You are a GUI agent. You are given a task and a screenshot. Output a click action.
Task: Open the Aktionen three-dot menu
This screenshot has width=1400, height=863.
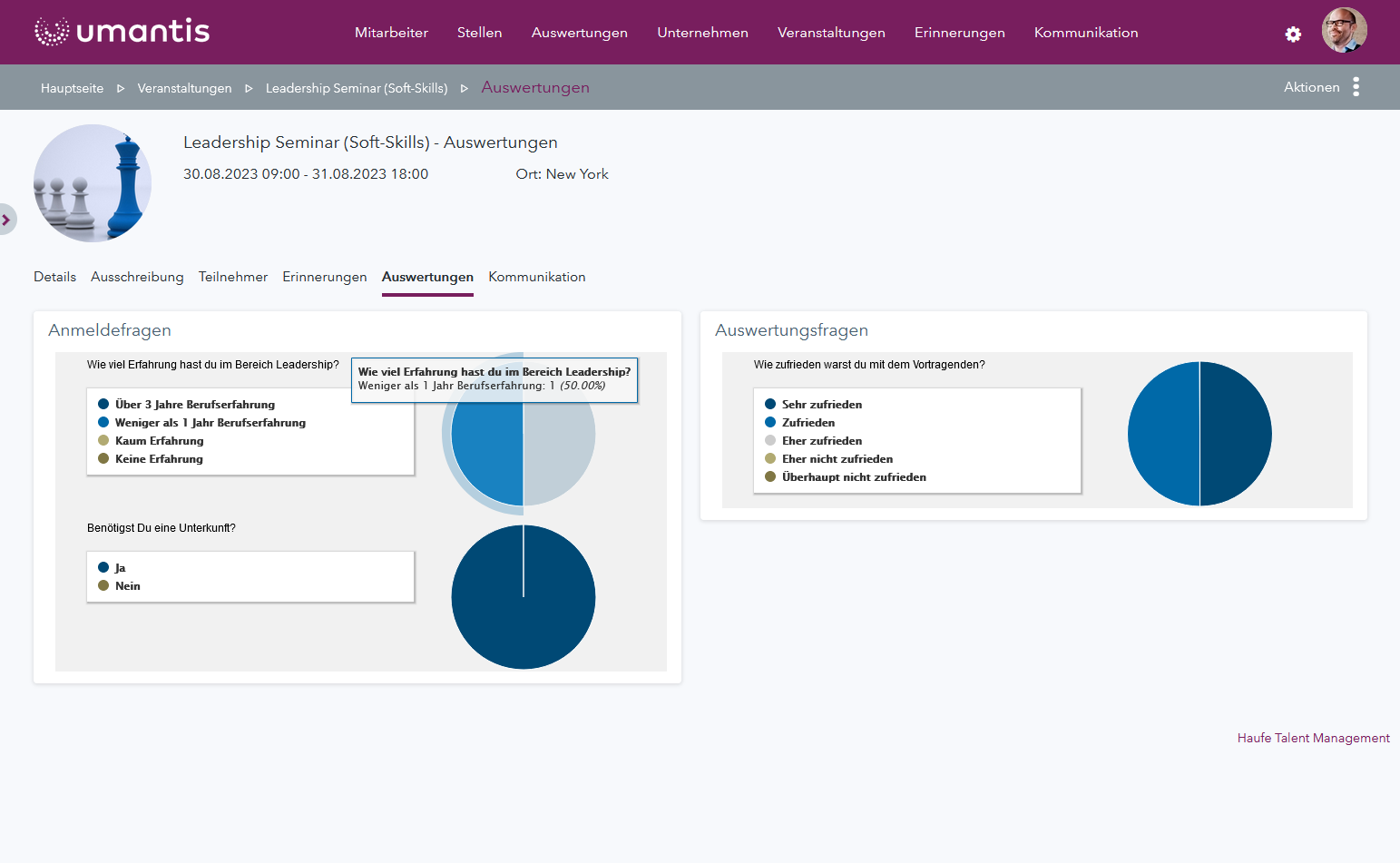tap(1356, 87)
